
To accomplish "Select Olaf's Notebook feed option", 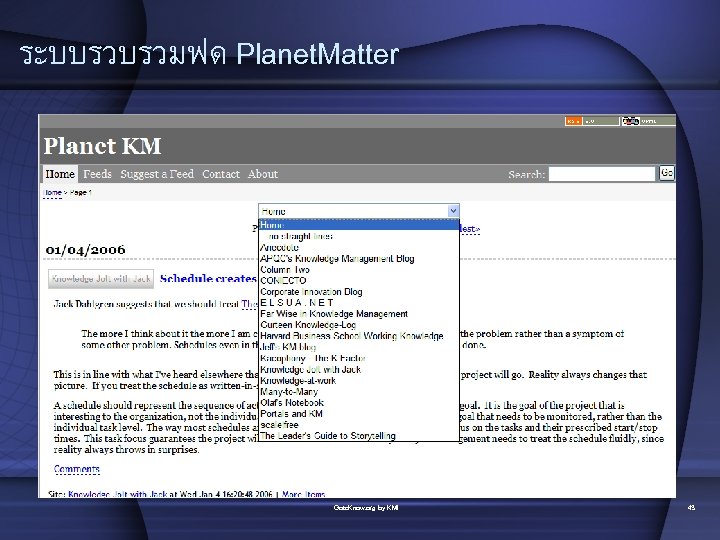I will (x=359, y=402).
